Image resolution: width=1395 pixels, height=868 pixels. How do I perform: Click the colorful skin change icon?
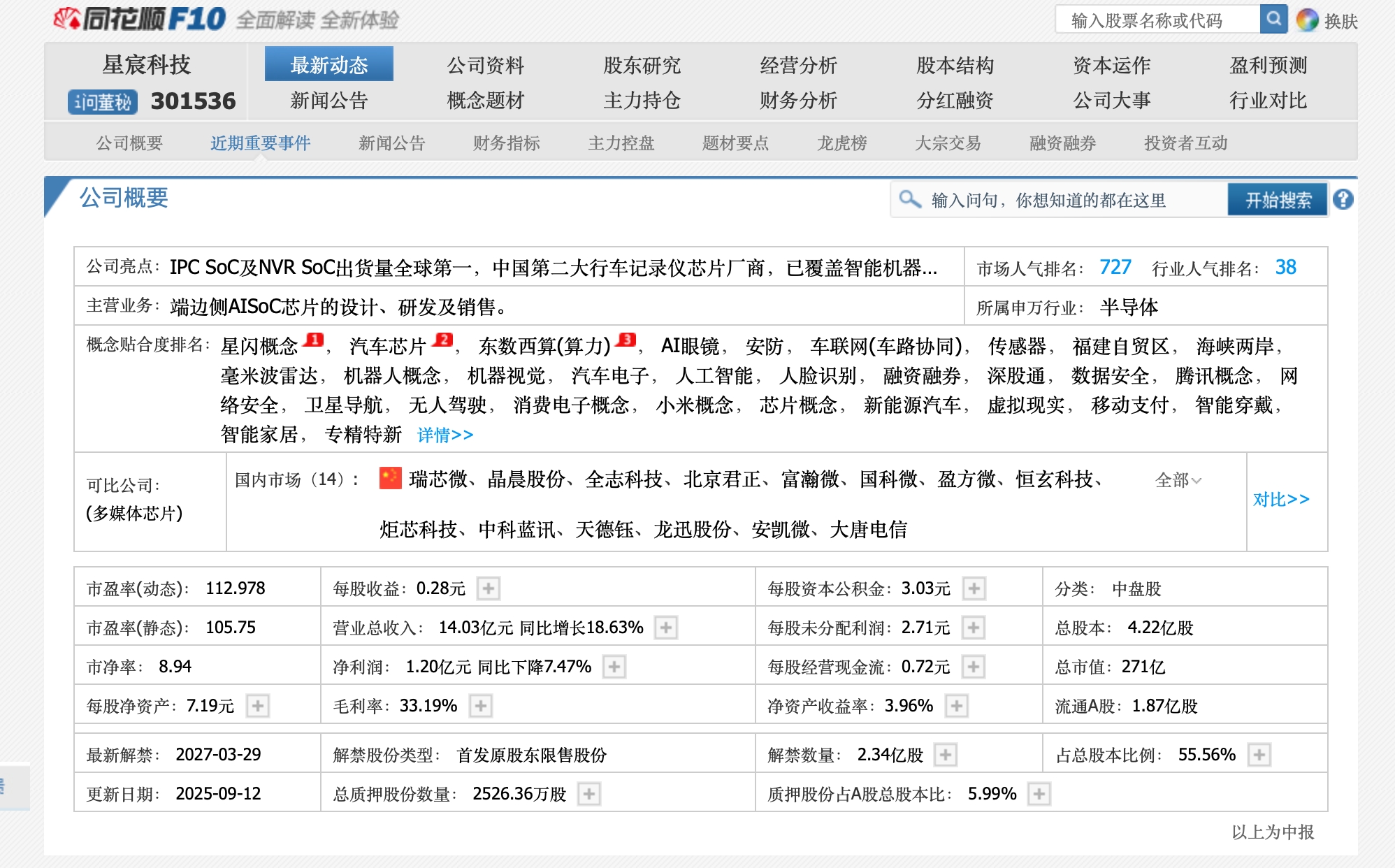click(1307, 20)
